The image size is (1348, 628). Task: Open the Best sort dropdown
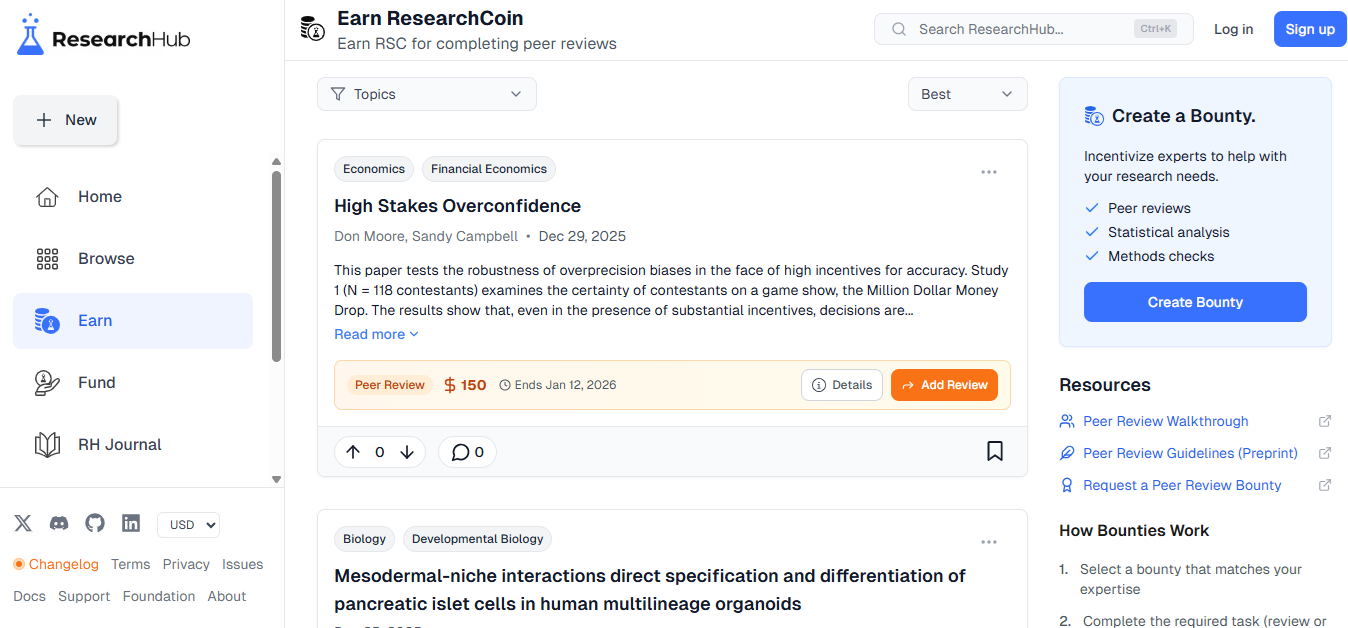point(967,94)
